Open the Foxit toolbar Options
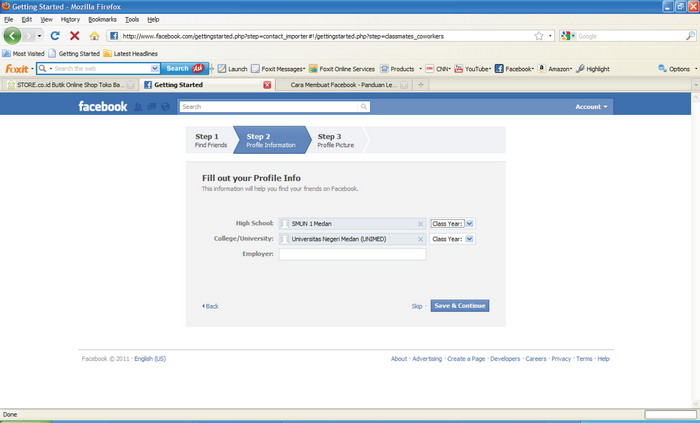 point(674,69)
